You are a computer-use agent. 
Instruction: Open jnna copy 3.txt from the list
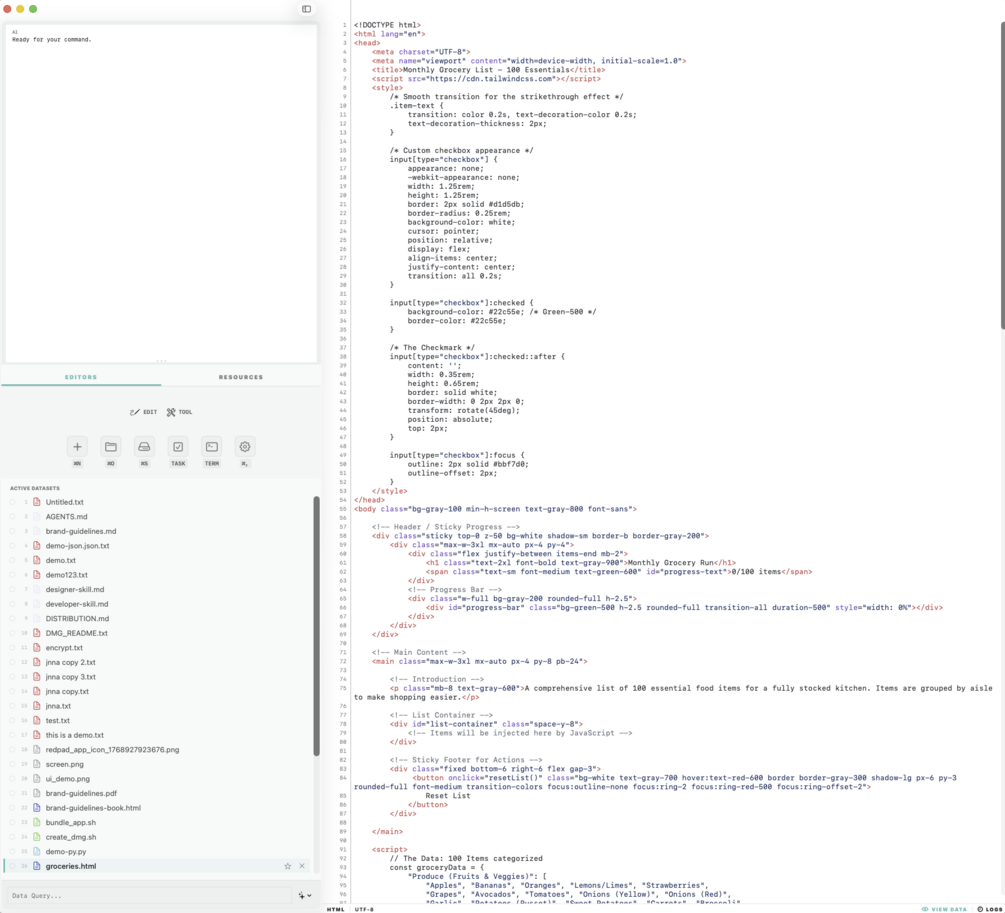pyautogui.click(x=71, y=677)
